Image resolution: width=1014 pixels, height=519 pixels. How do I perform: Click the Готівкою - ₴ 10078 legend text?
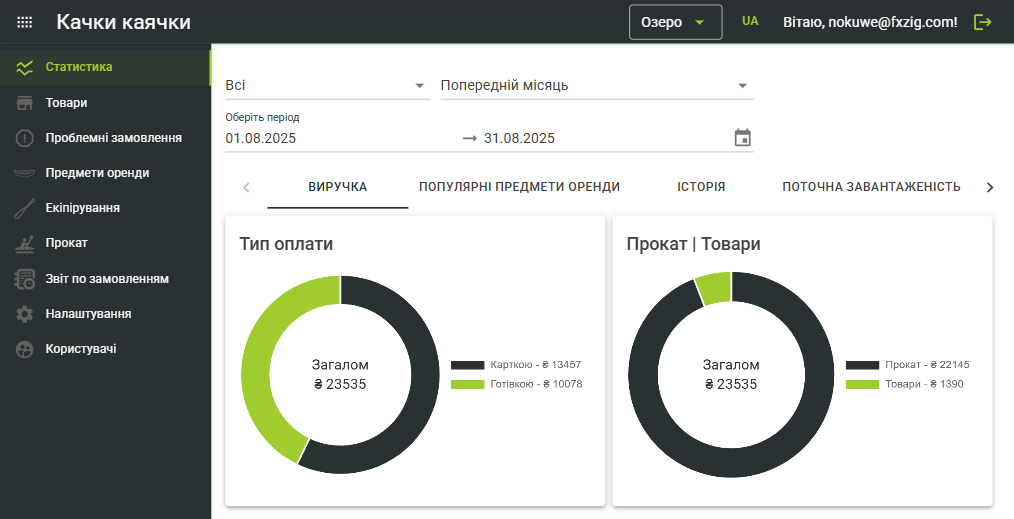point(536,384)
